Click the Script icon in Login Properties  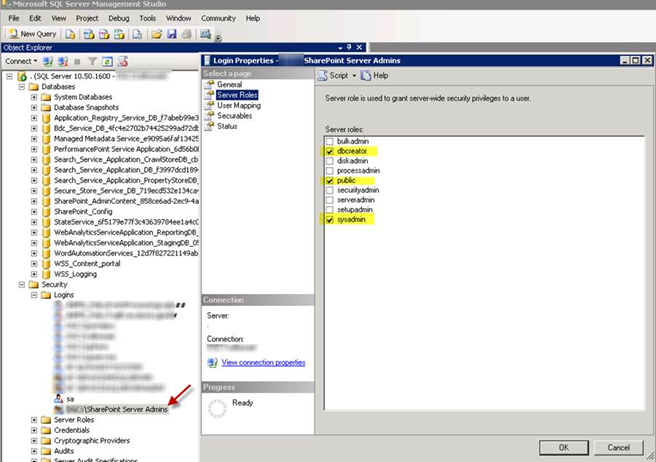(322, 76)
